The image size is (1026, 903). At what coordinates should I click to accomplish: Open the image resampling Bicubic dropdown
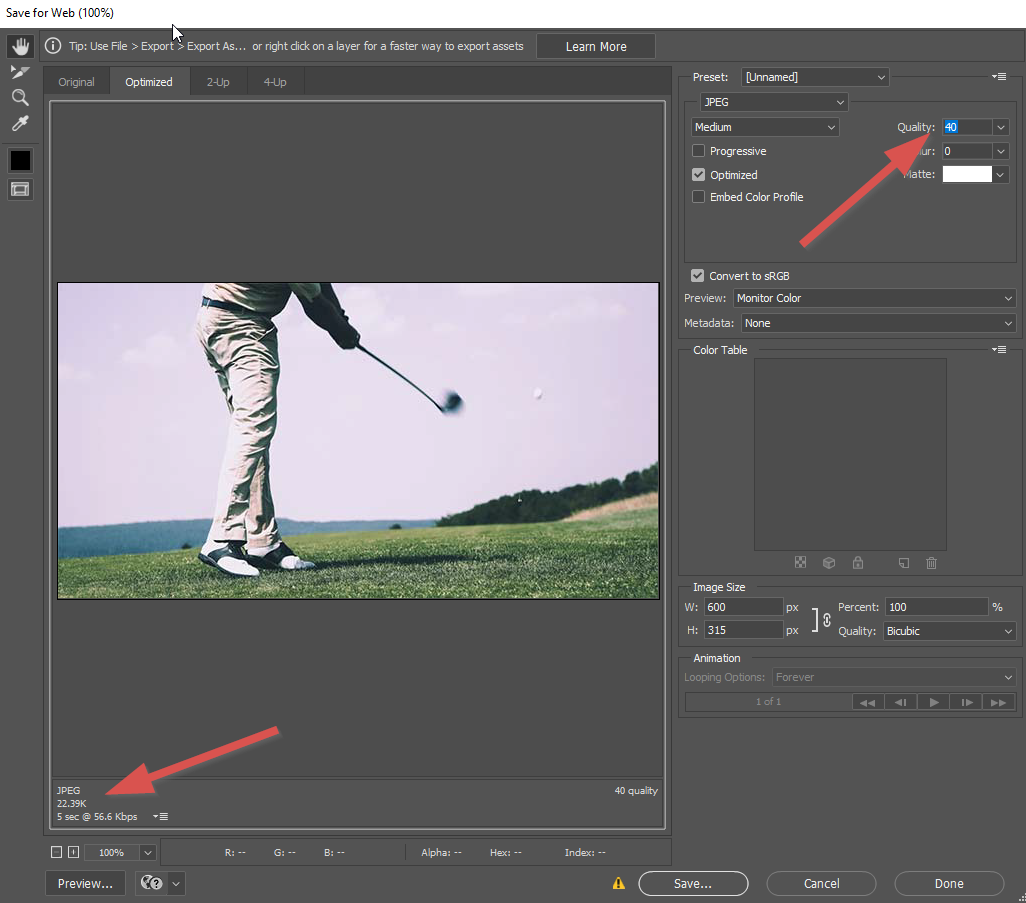pyautogui.click(x=948, y=630)
